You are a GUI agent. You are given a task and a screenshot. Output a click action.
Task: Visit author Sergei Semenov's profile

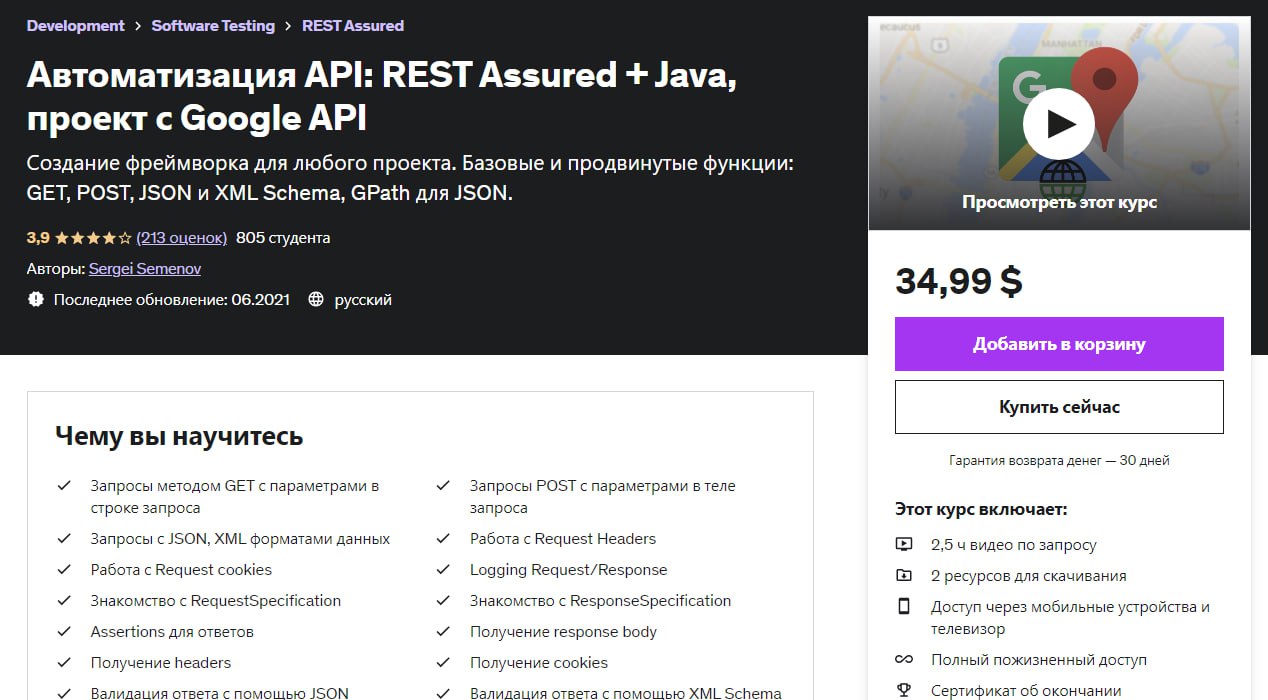point(145,269)
